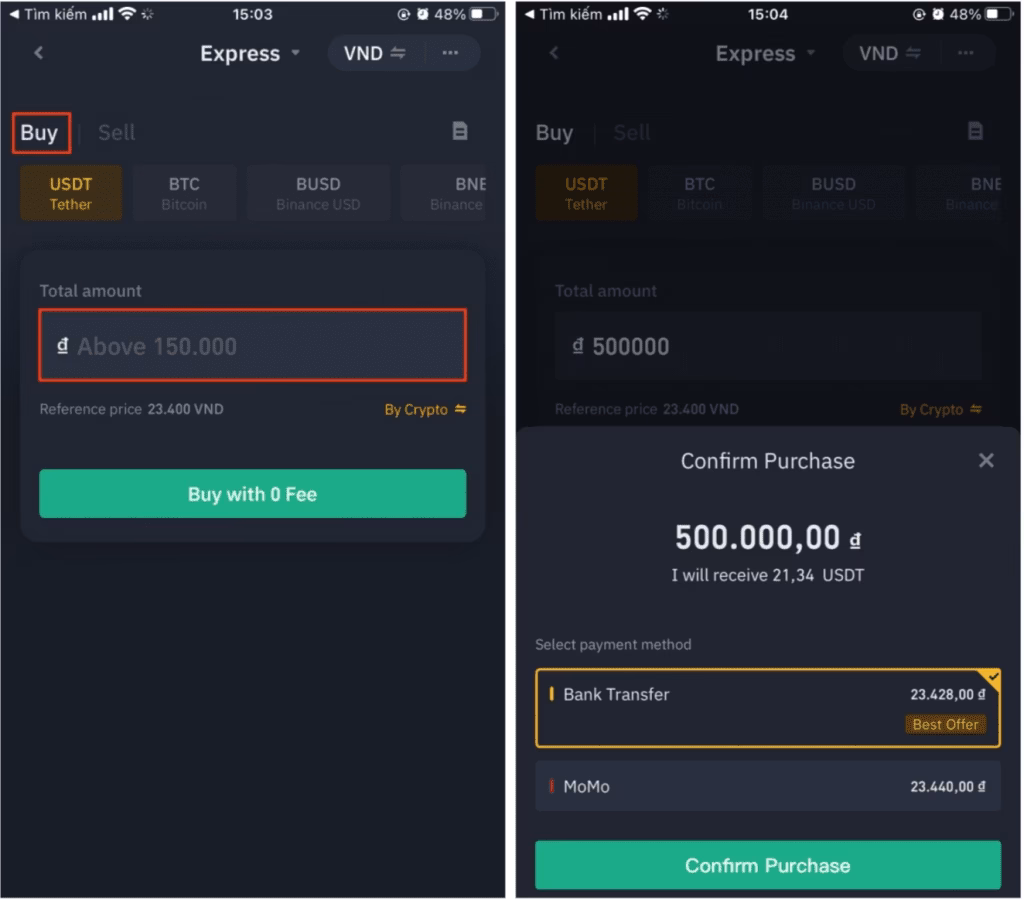Switch to the Sell tab
The image size is (1024, 900).
(x=116, y=131)
